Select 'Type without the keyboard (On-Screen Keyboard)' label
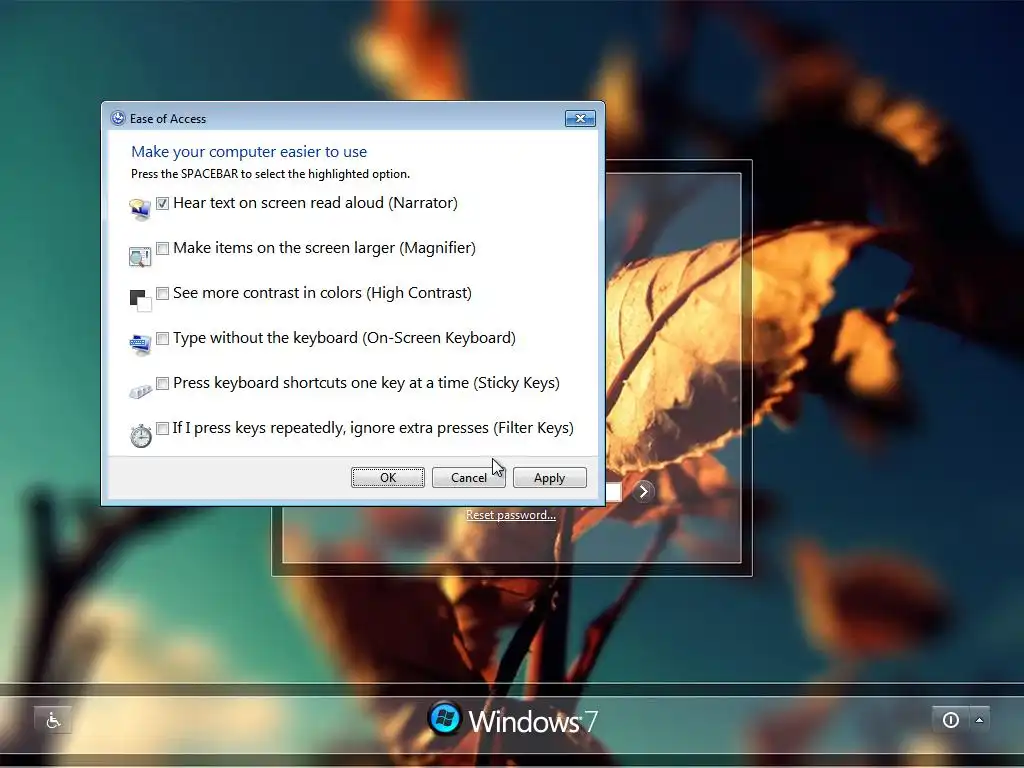This screenshot has width=1024, height=768. [344, 338]
